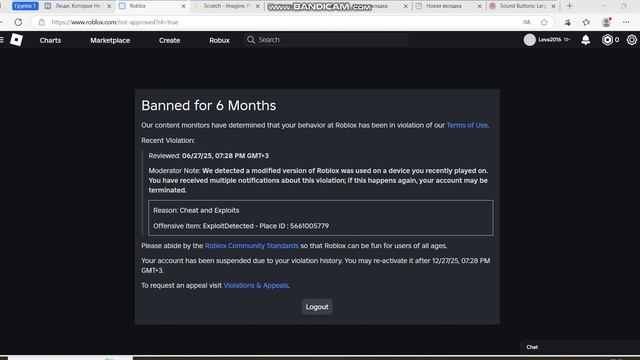
Task: Open the Marketplace page
Action: 110,40
